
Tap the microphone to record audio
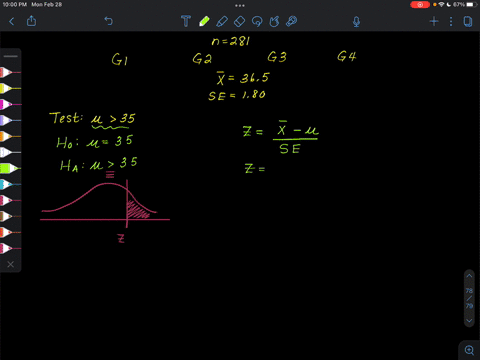356,22
